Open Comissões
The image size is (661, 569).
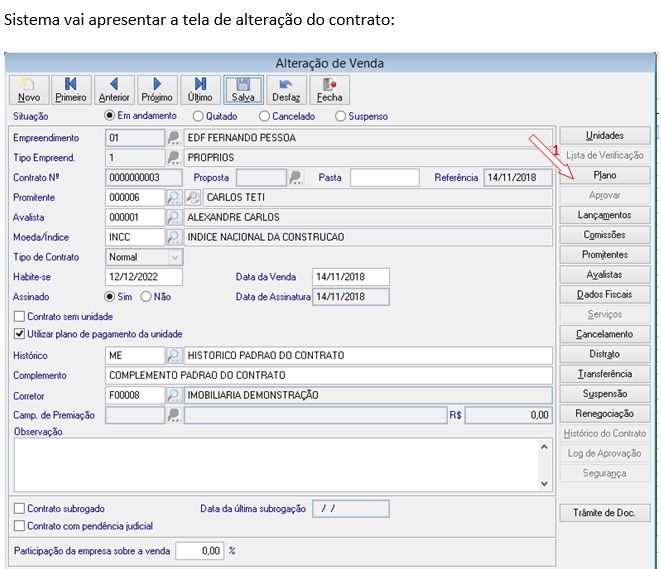click(605, 235)
